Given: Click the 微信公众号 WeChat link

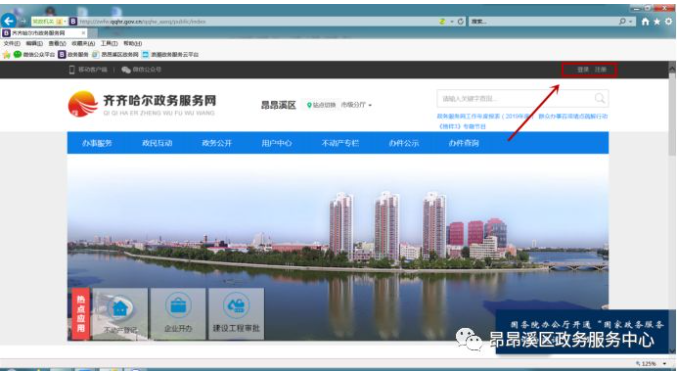Looking at the screenshot, I should (141, 69).
